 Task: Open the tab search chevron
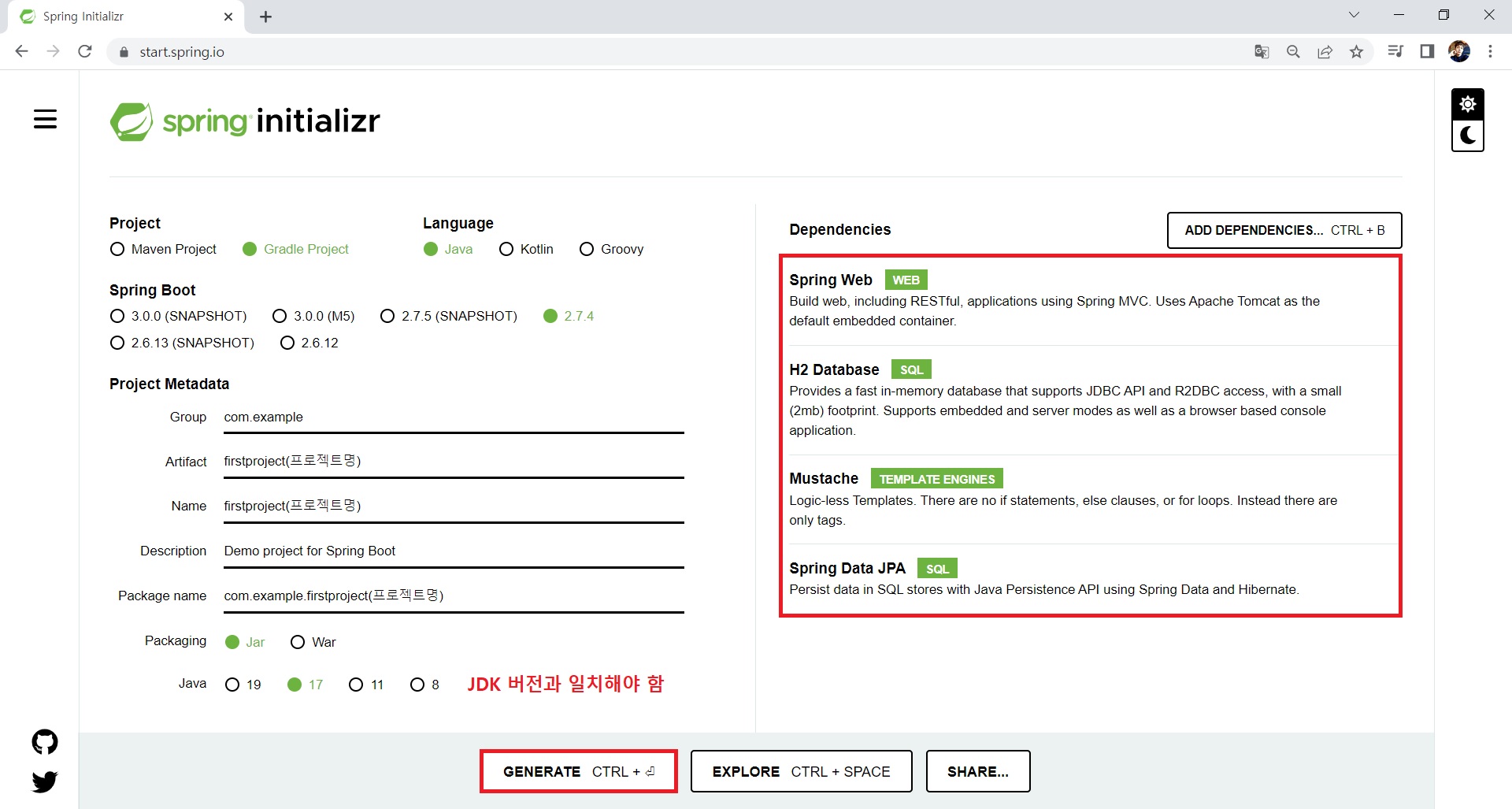pos(1354,15)
